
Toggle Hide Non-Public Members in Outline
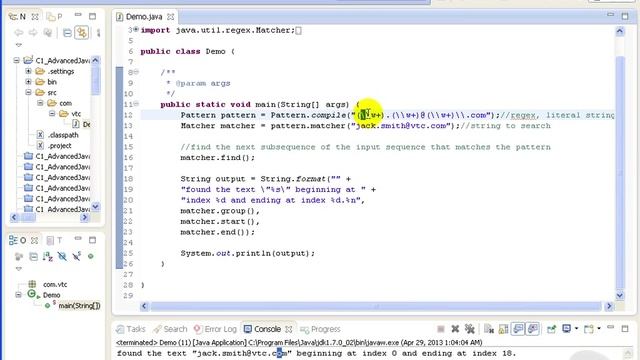pyautogui.click(x=91, y=256)
